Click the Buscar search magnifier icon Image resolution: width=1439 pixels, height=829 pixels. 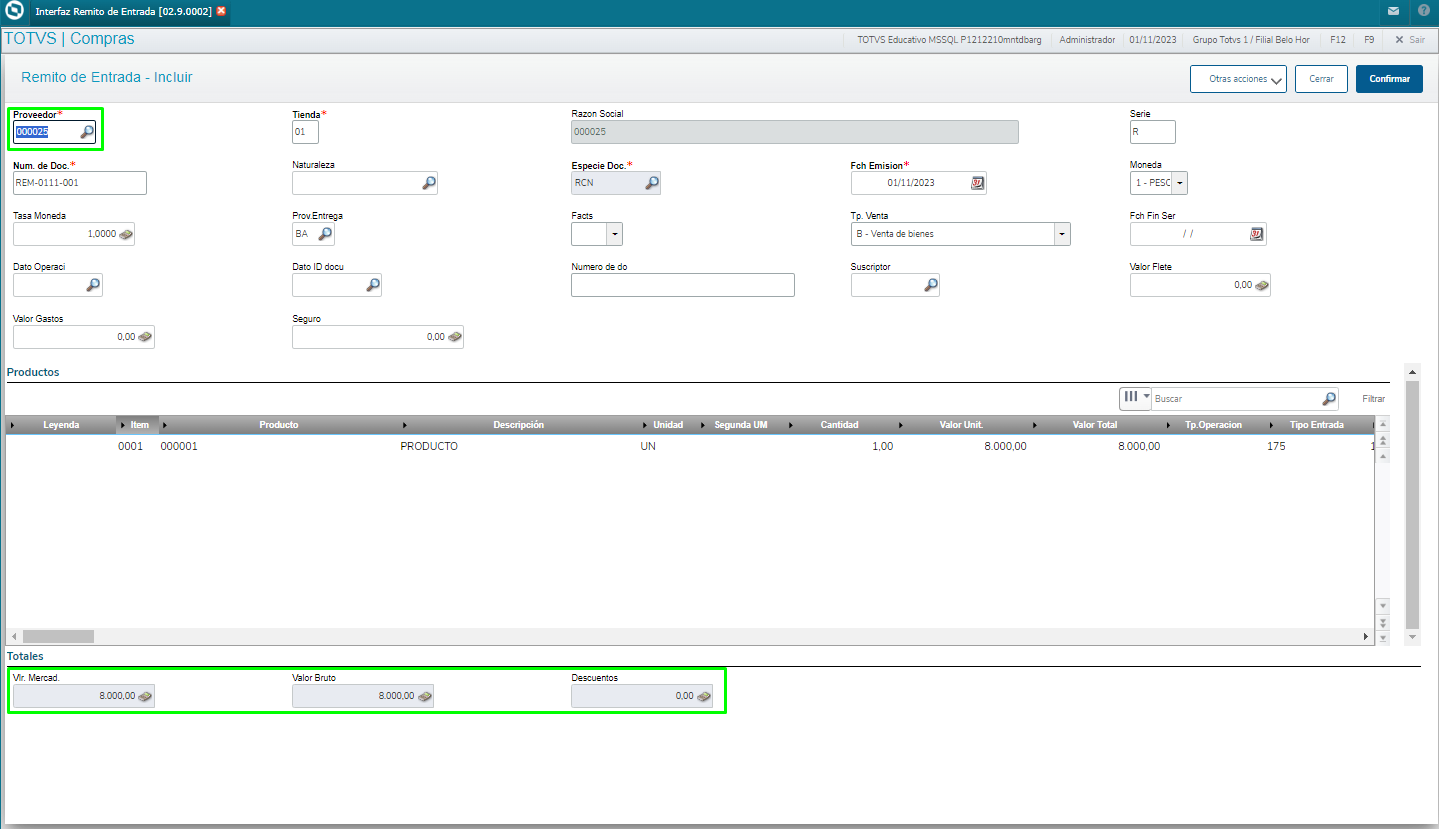click(1328, 399)
